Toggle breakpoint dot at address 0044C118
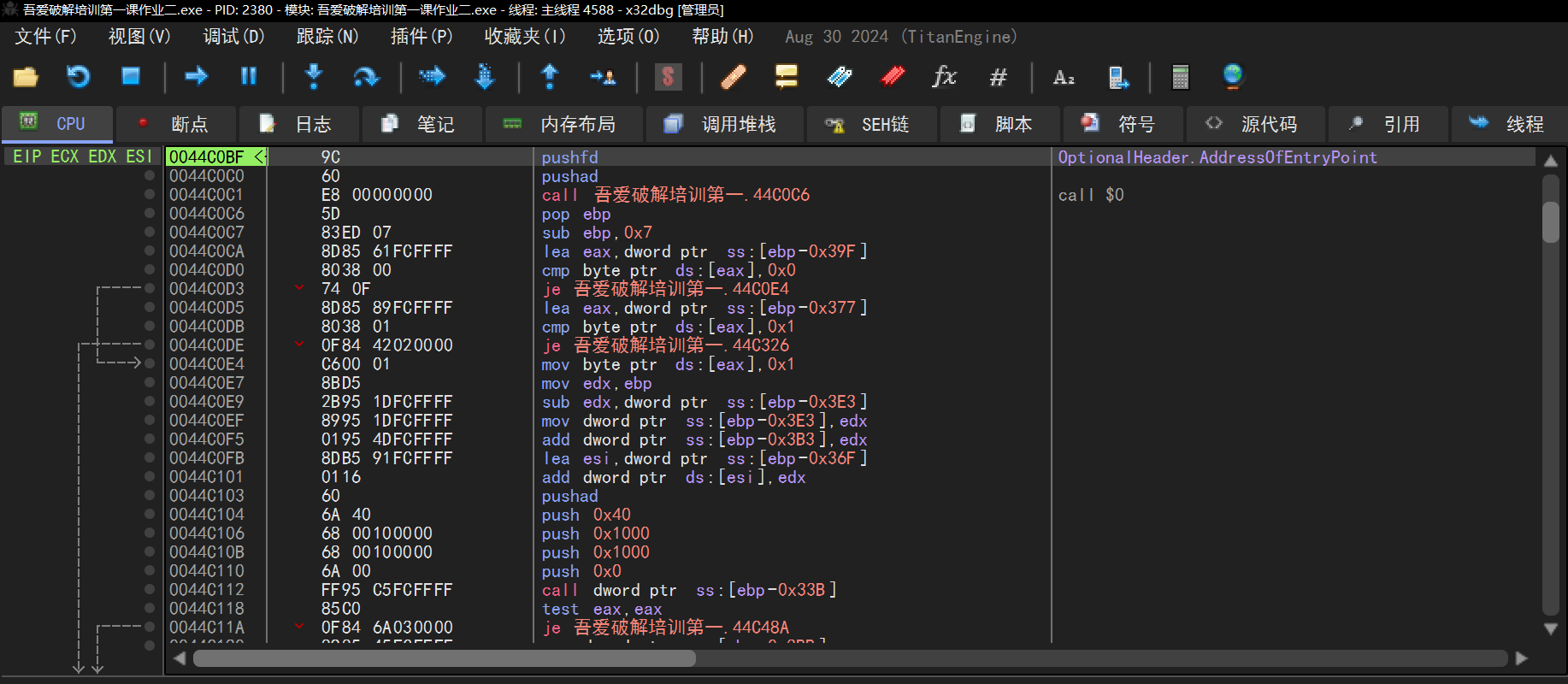Image resolution: width=1568 pixels, height=684 pixels. tap(150, 609)
